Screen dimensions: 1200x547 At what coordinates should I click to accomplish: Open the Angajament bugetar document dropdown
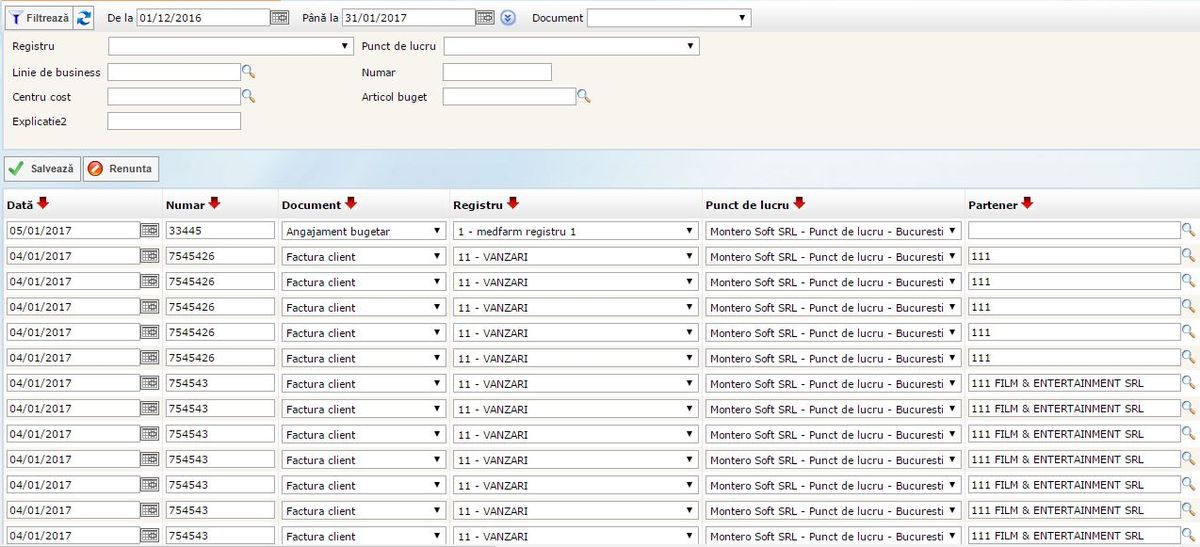point(364,231)
